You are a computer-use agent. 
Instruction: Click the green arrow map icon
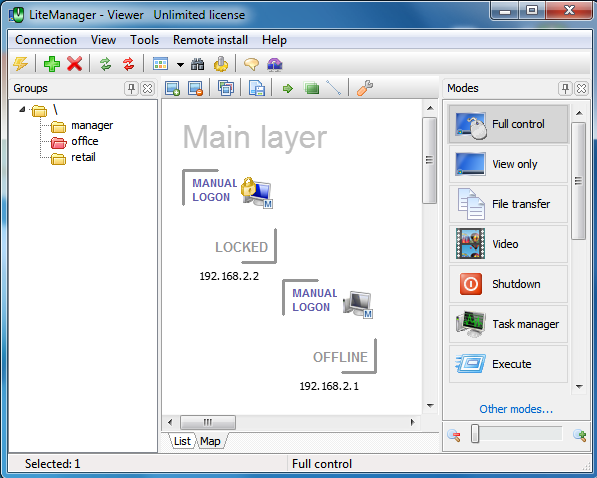(288, 89)
